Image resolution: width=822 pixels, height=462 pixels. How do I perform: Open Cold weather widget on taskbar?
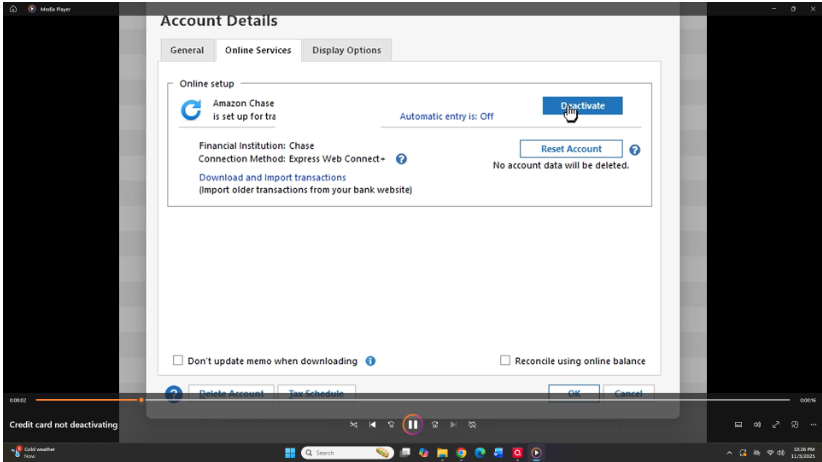(x=34, y=452)
